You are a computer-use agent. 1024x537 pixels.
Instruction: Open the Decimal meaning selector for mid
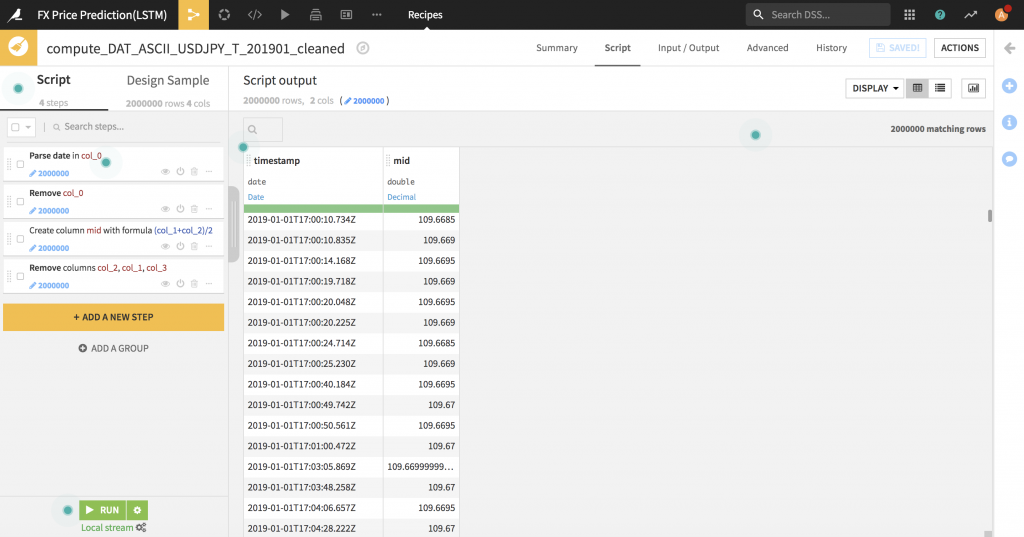click(x=402, y=197)
